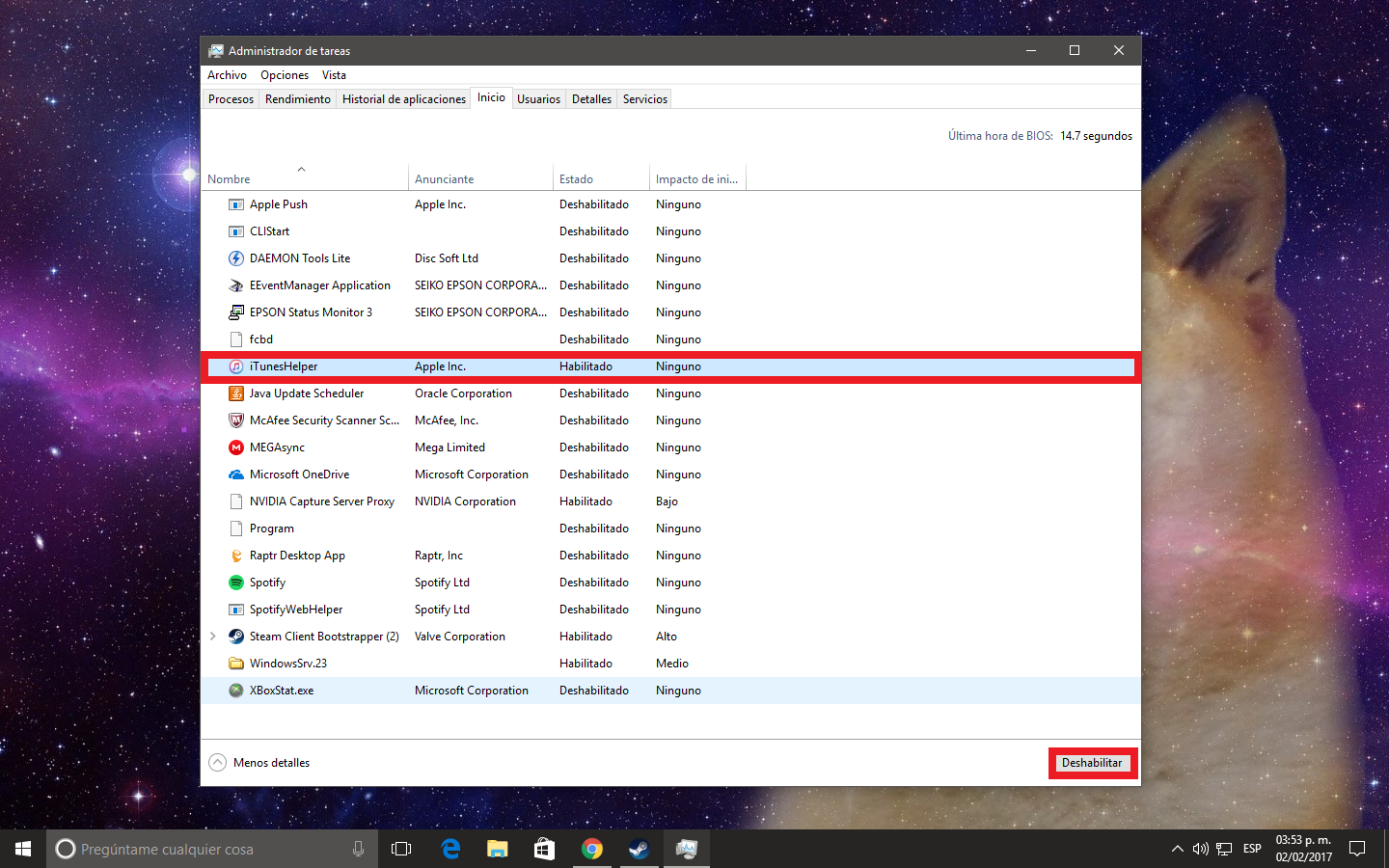The image size is (1389, 868).
Task: Click the Raptr Desktop App icon
Action: point(236,556)
